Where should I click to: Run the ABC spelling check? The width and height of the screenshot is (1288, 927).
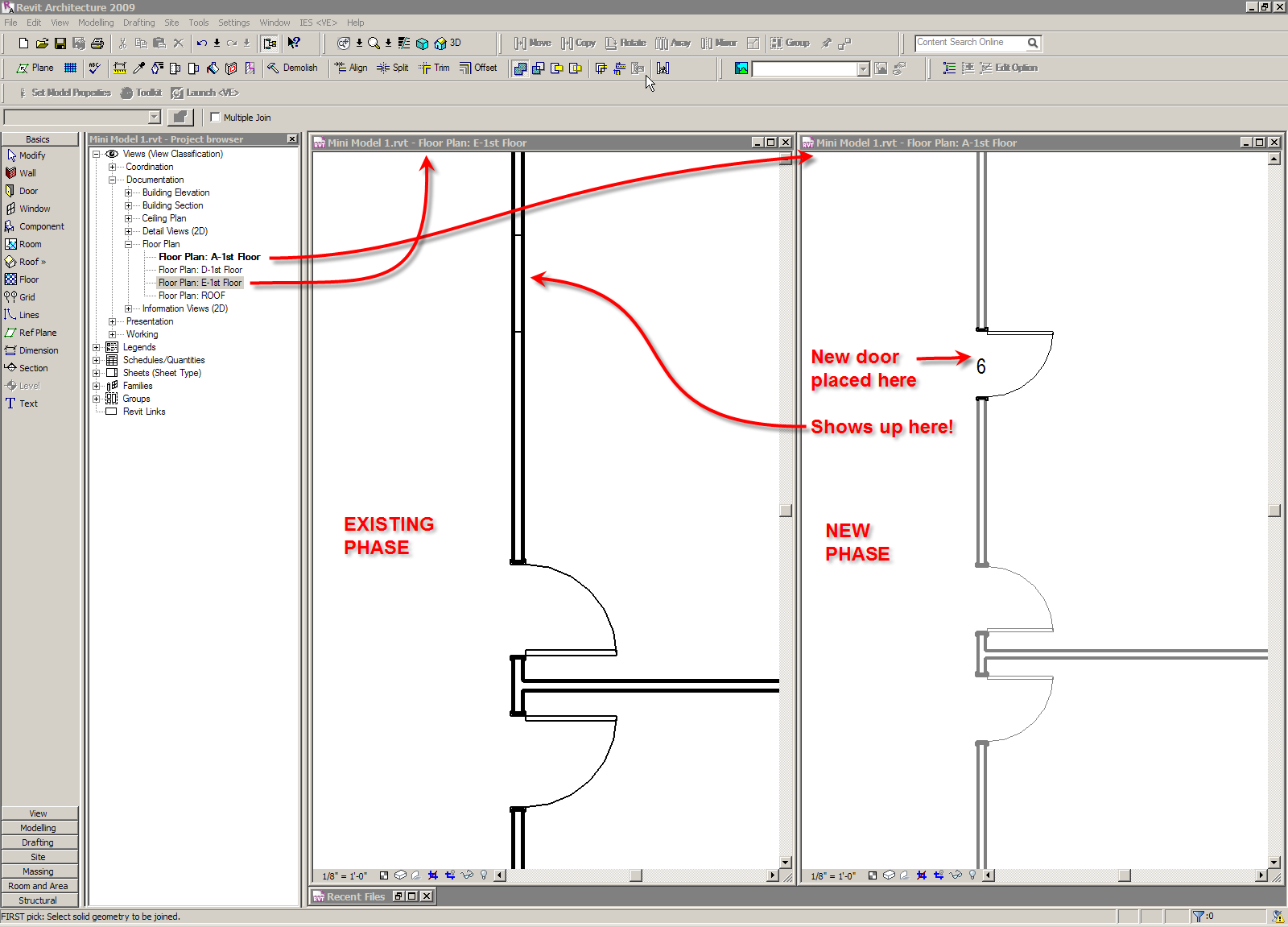[x=95, y=68]
